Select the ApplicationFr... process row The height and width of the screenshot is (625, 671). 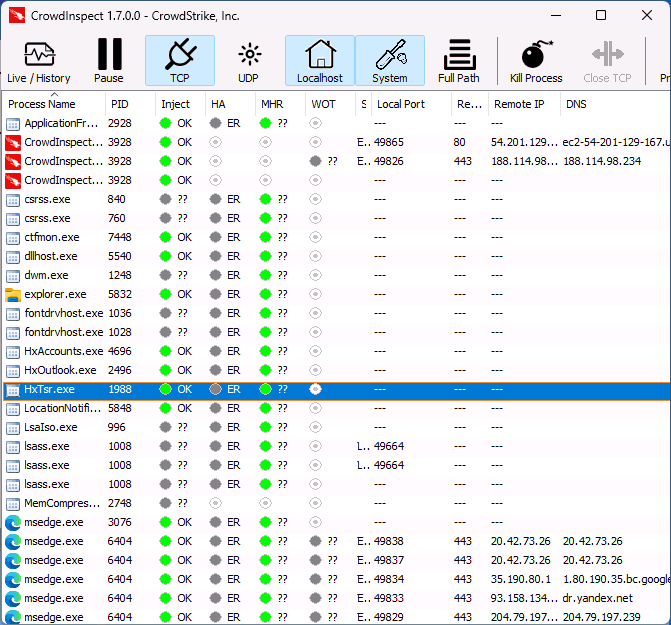click(337, 123)
